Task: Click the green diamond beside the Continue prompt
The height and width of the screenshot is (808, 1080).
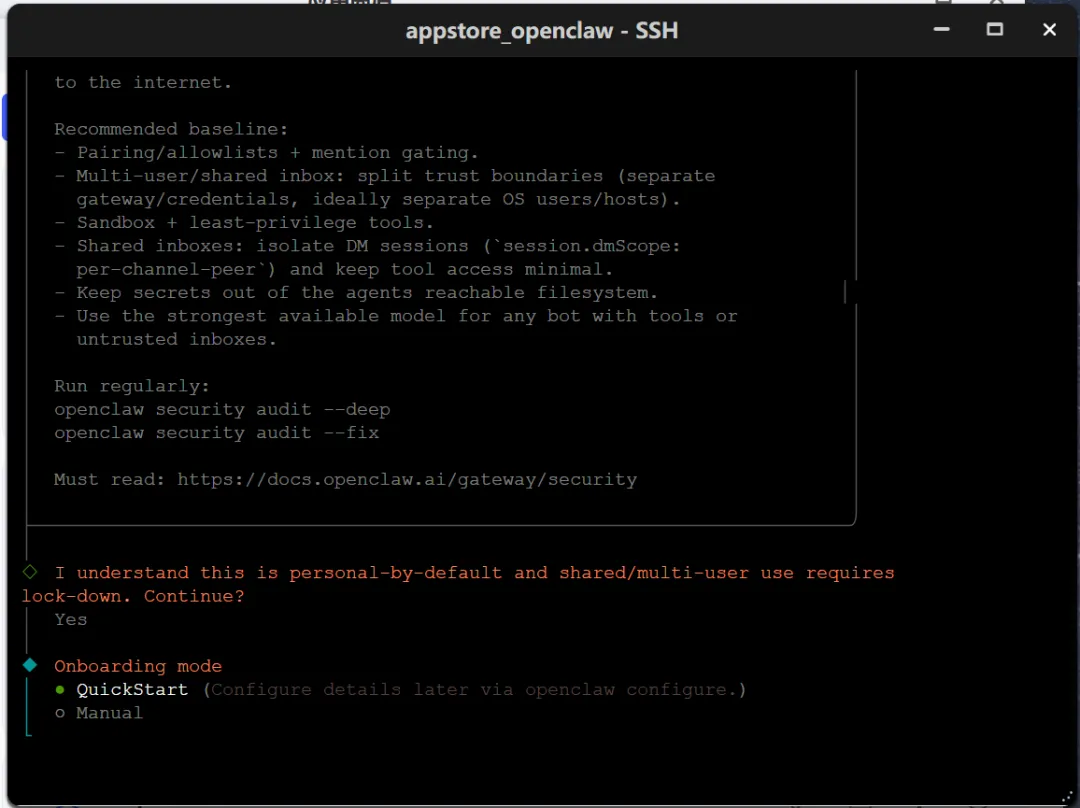Action: [x=30, y=572]
